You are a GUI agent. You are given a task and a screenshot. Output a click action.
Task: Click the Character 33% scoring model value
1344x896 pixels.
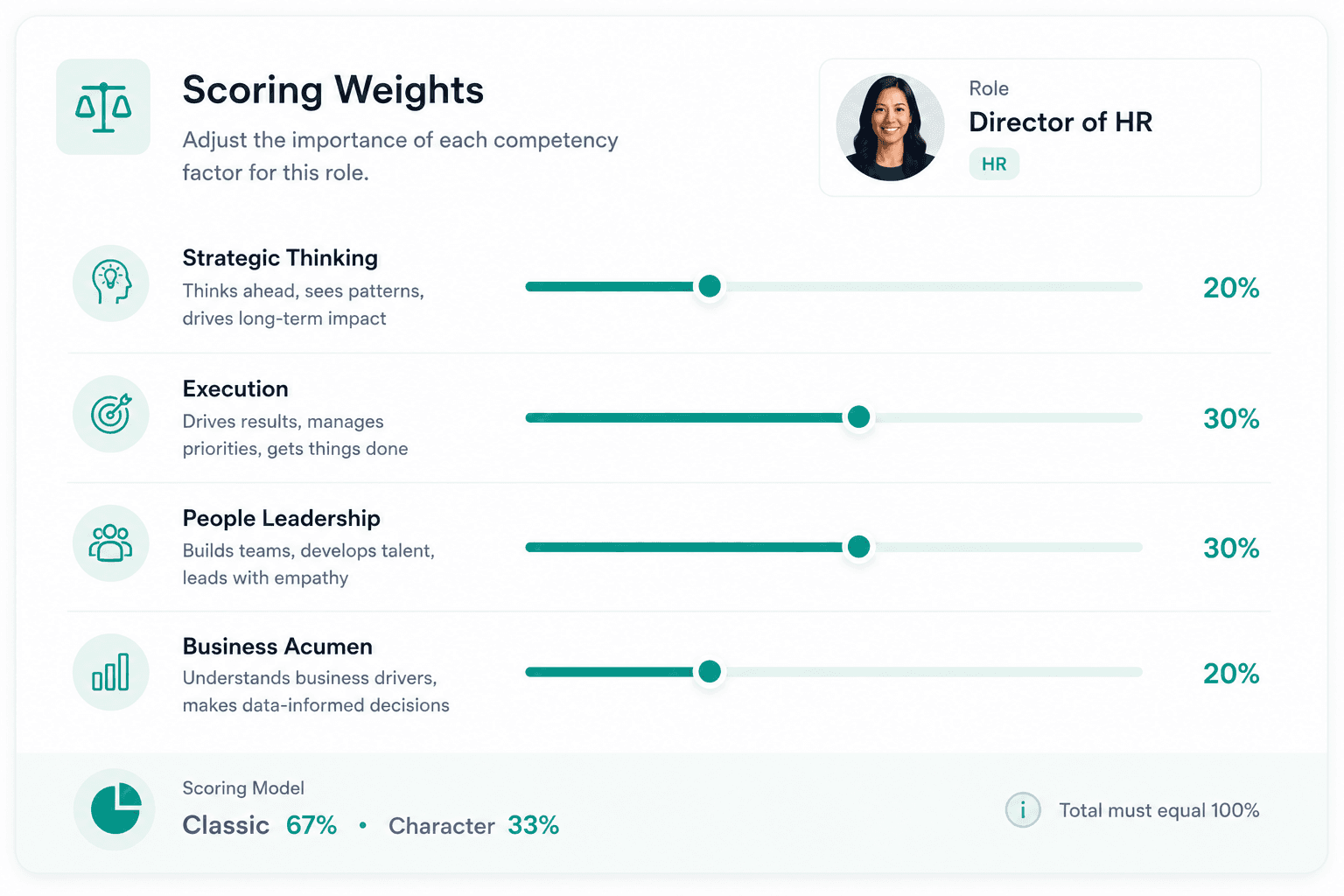click(x=473, y=825)
